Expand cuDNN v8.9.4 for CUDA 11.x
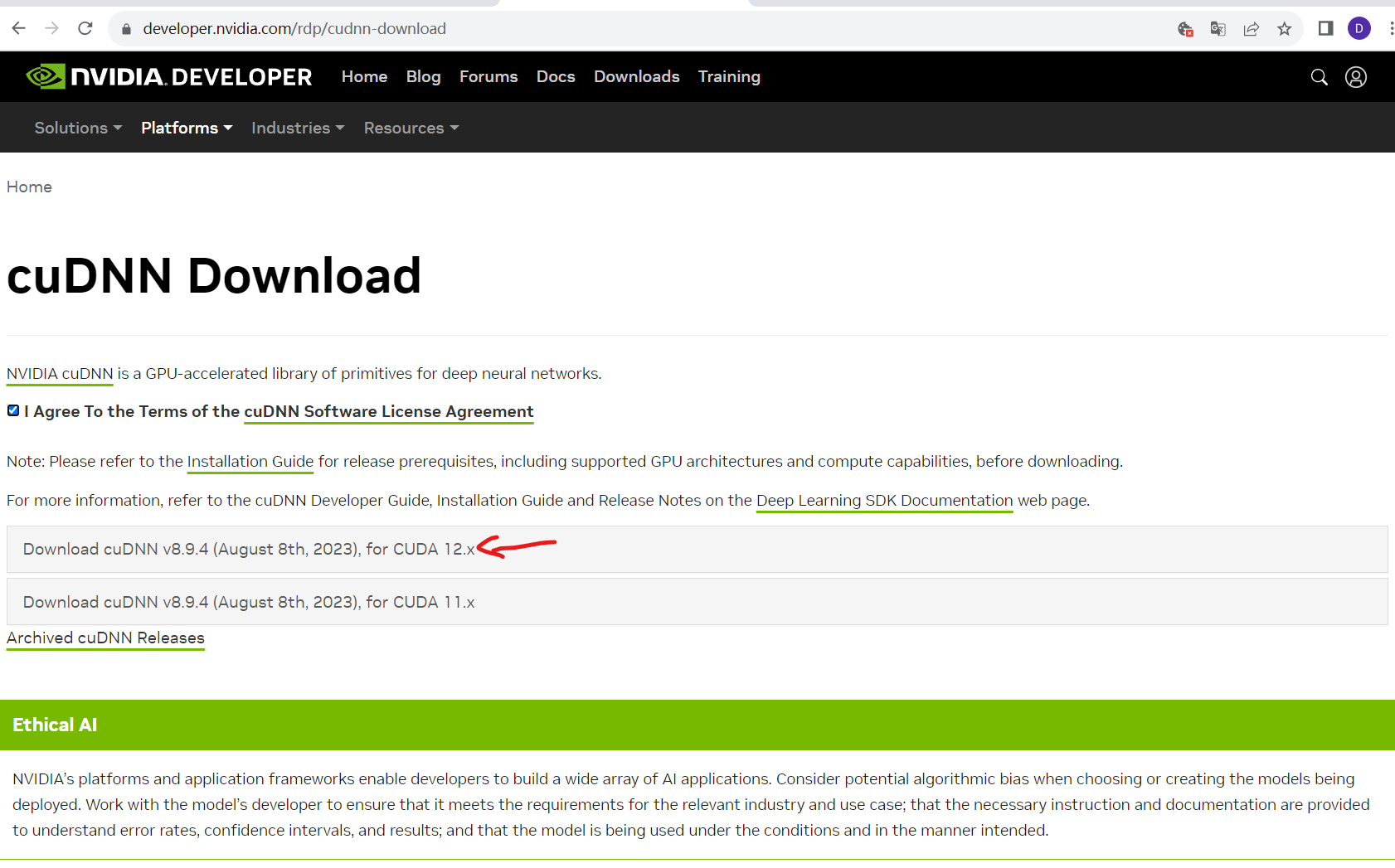1395x868 pixels. coord(697,602)
